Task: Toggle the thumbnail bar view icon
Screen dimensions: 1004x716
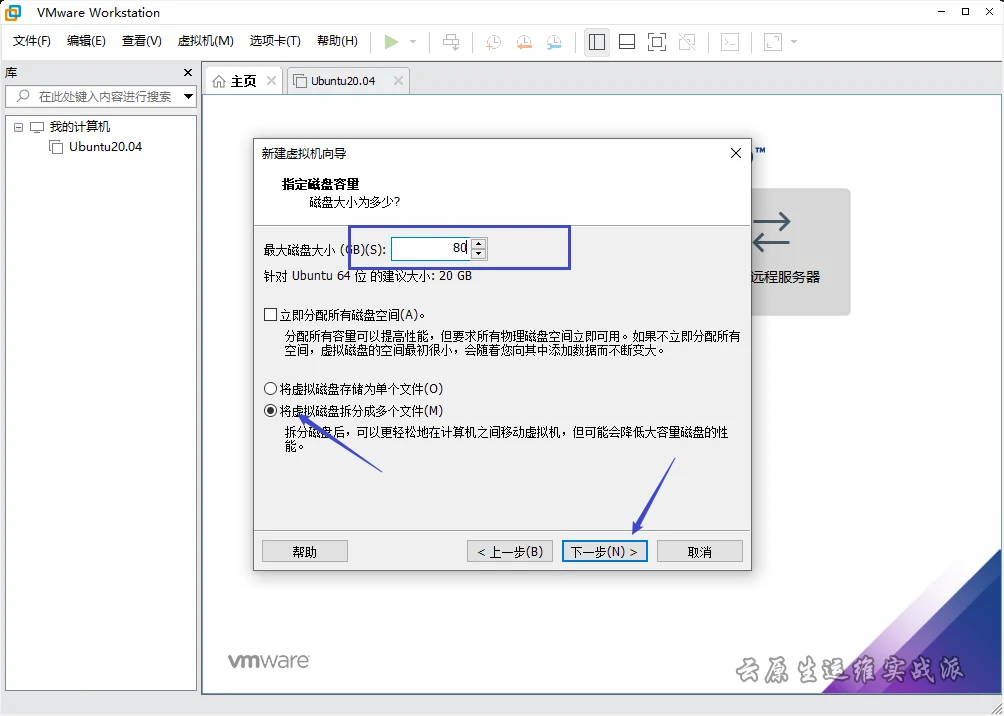Action: pos(627,42)
